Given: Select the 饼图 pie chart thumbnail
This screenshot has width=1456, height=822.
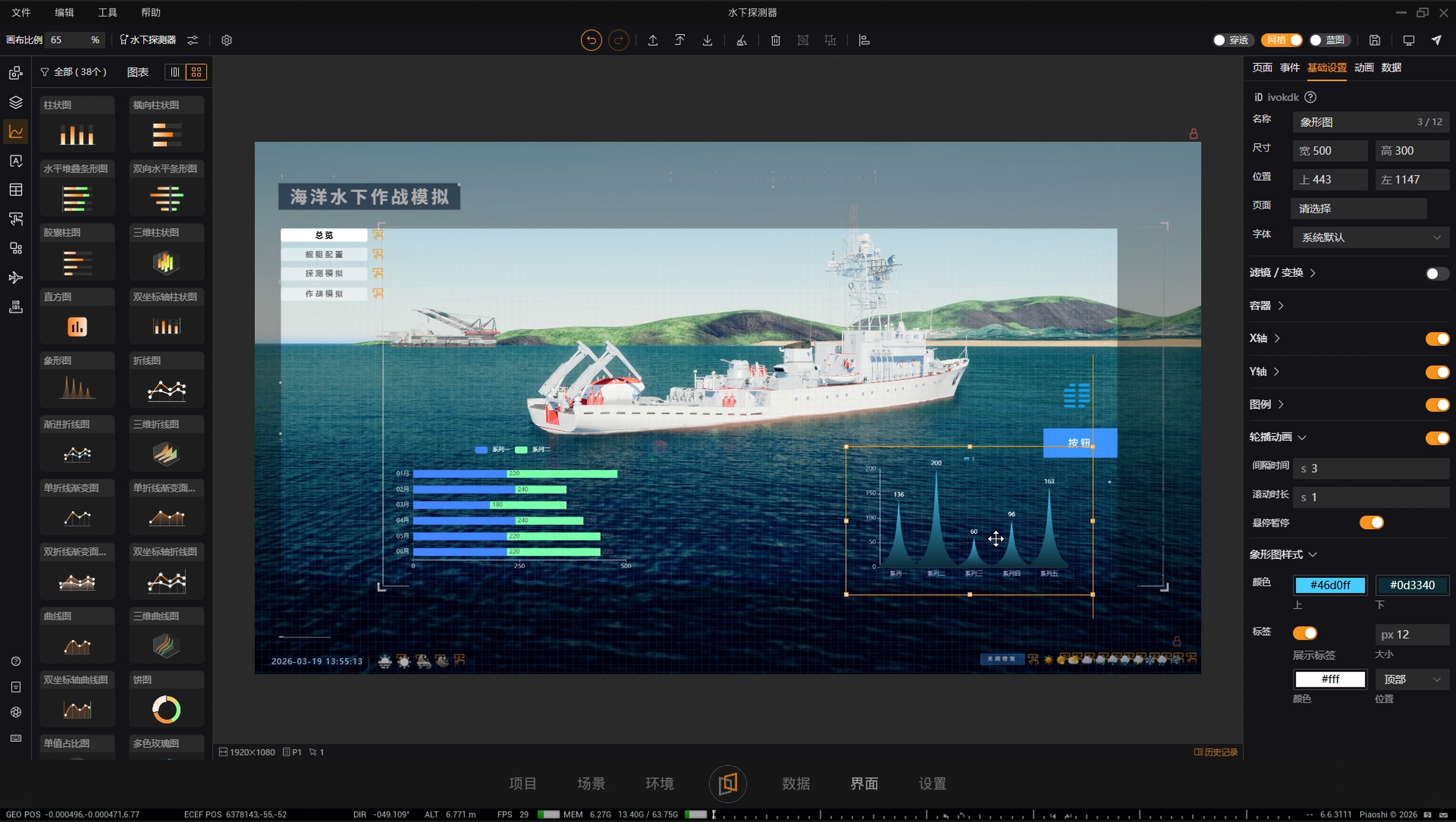Looking at the screenshot, I should tap(166, 709).
